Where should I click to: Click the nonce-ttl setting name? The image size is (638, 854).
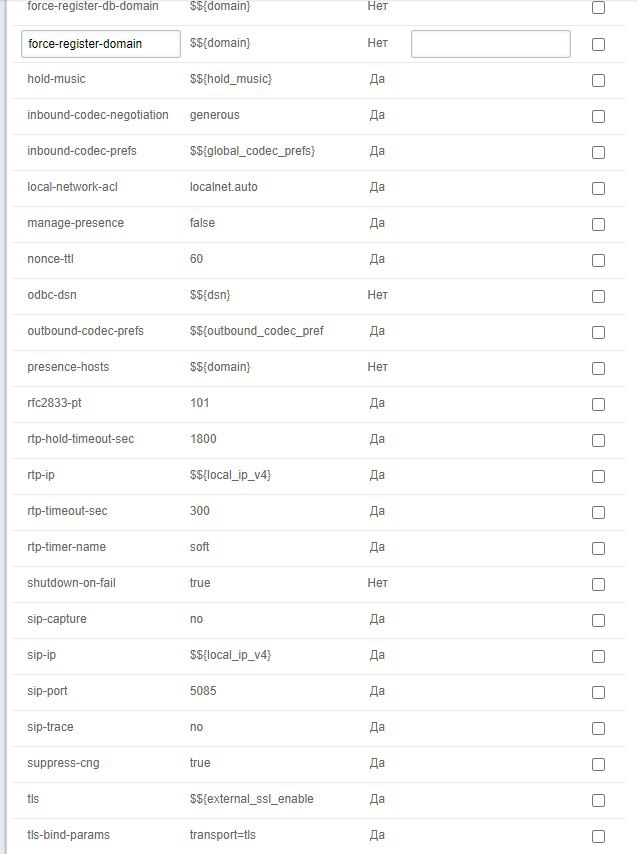click(50, 259)
